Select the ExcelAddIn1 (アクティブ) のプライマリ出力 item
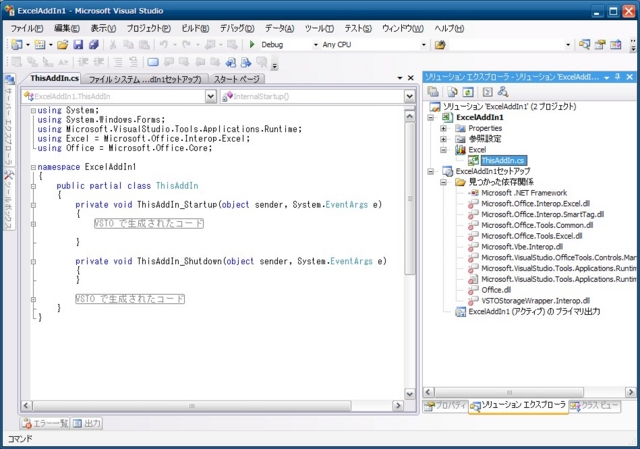 point(534,311)
